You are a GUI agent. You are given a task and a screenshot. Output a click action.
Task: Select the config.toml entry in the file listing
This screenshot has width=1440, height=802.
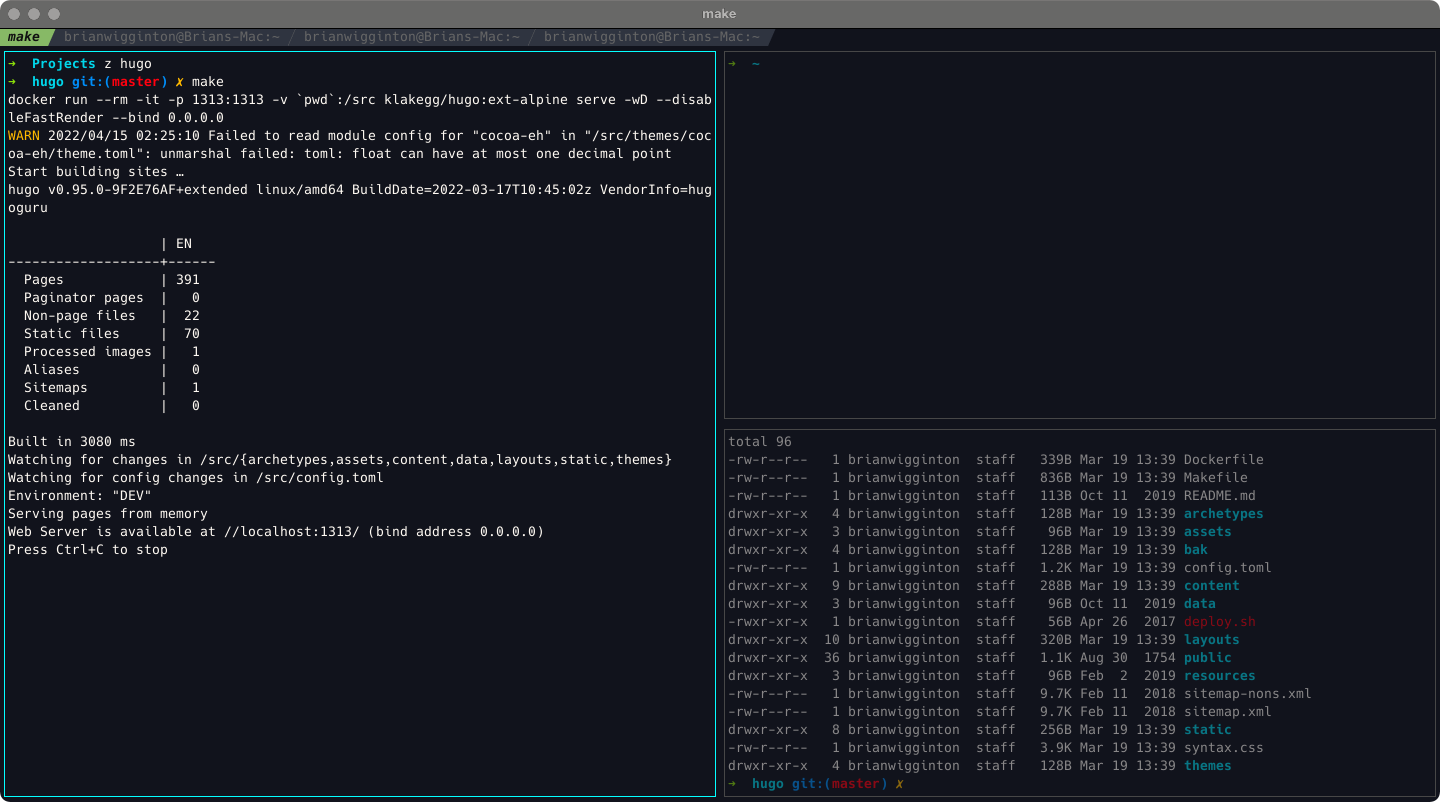click(1227, 568)
